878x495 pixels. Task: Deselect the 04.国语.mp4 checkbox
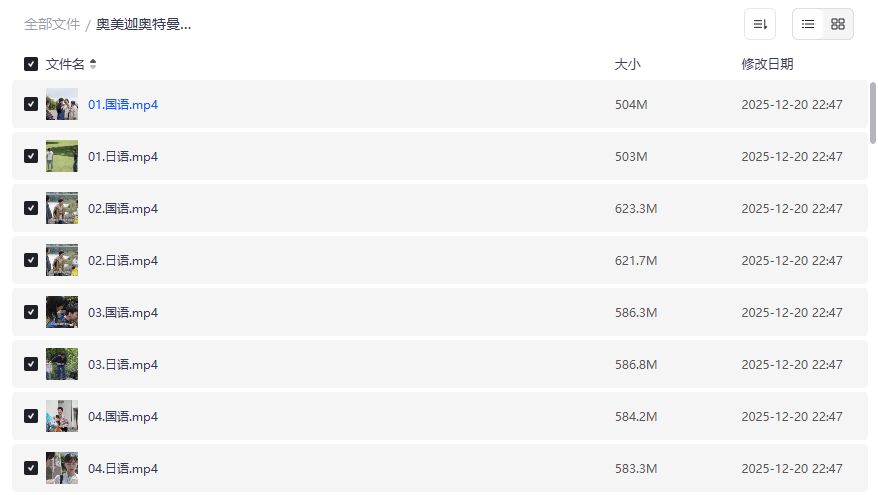[31, 416]
